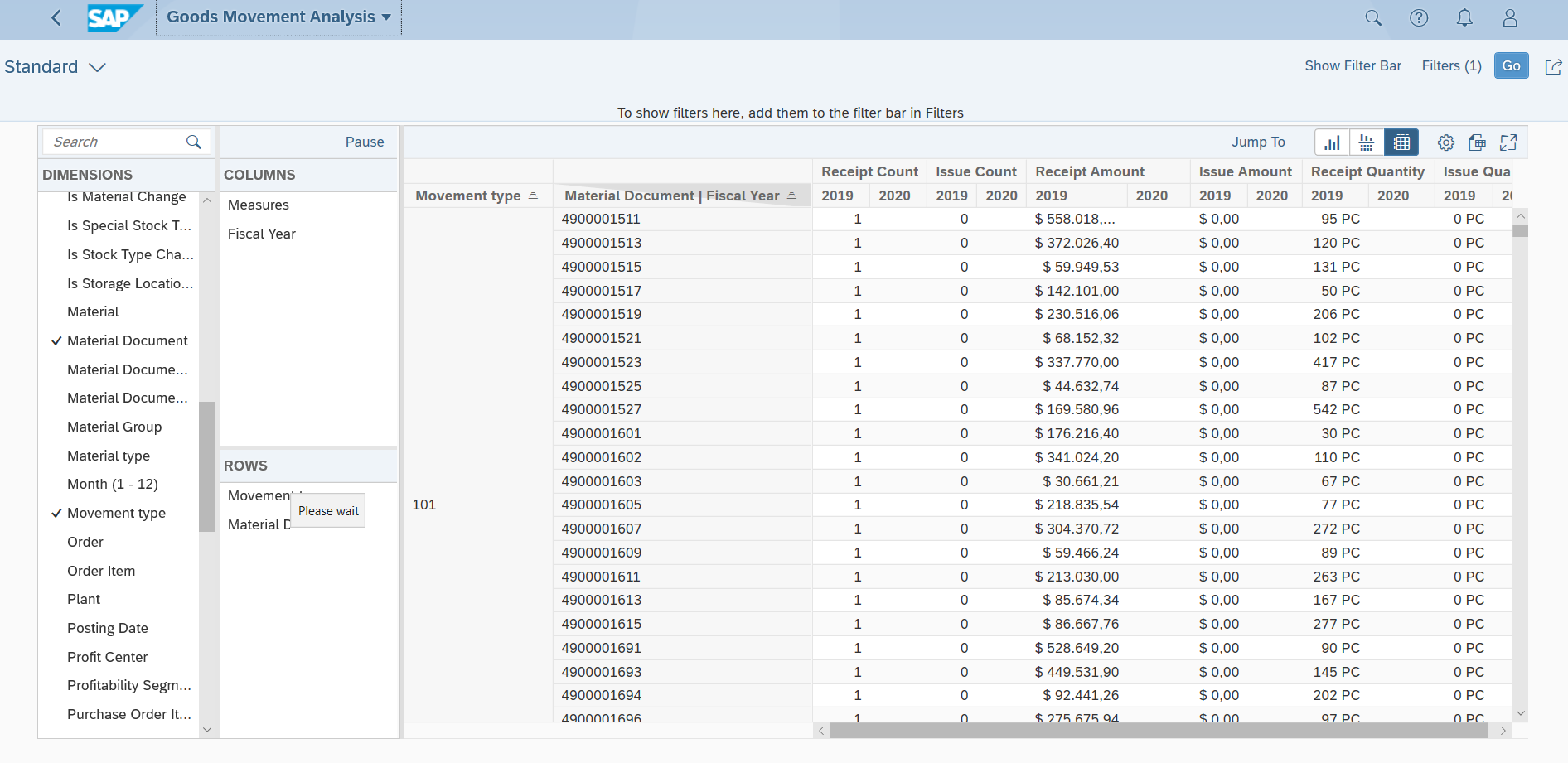The height and width of the screenshot is (763, 1568).
Task: Check the Plant dimension
Action: click(84, 599)
